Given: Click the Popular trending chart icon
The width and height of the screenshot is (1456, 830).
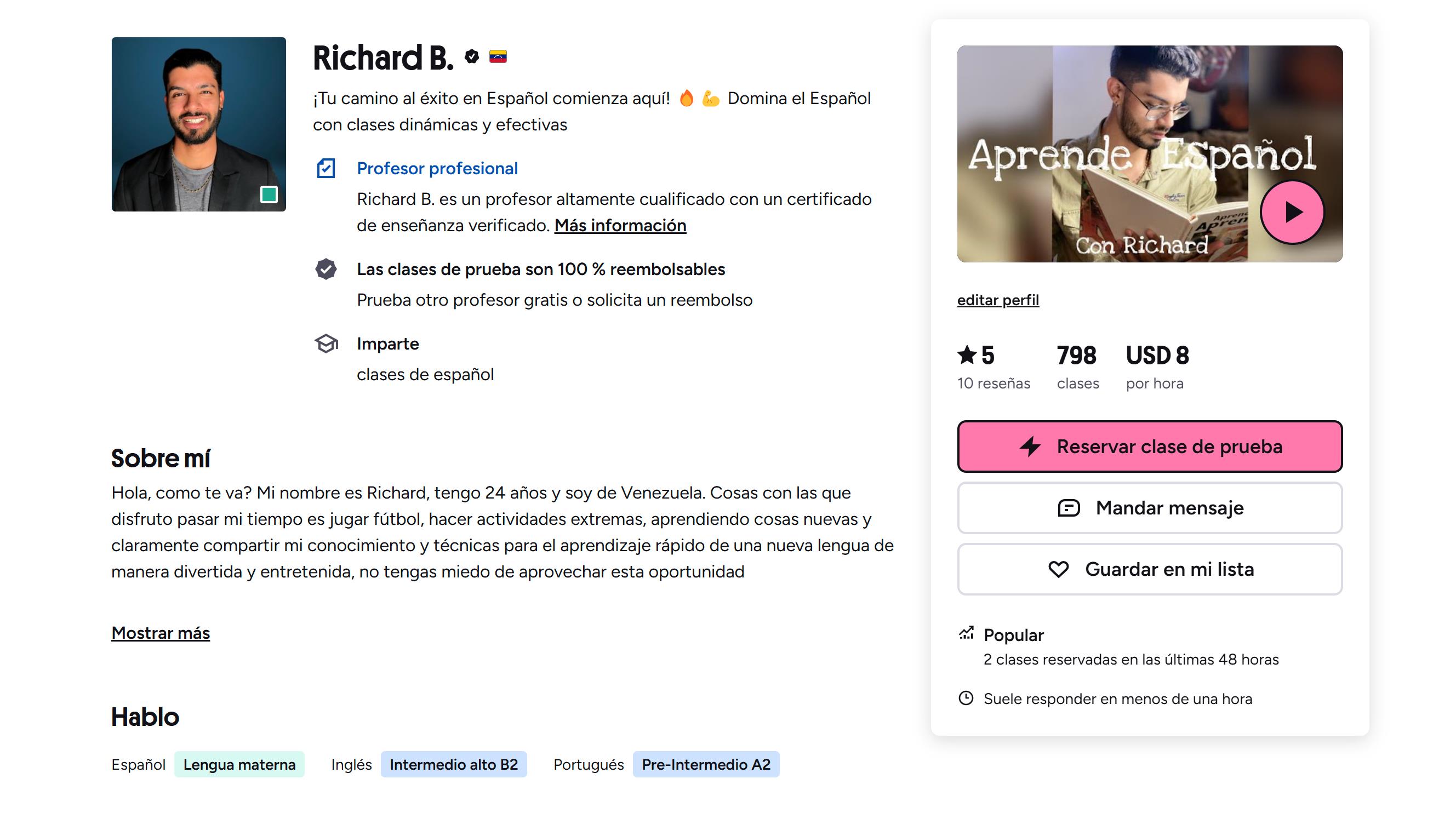Looking at the screenshot, I should [x=966, y=633].
